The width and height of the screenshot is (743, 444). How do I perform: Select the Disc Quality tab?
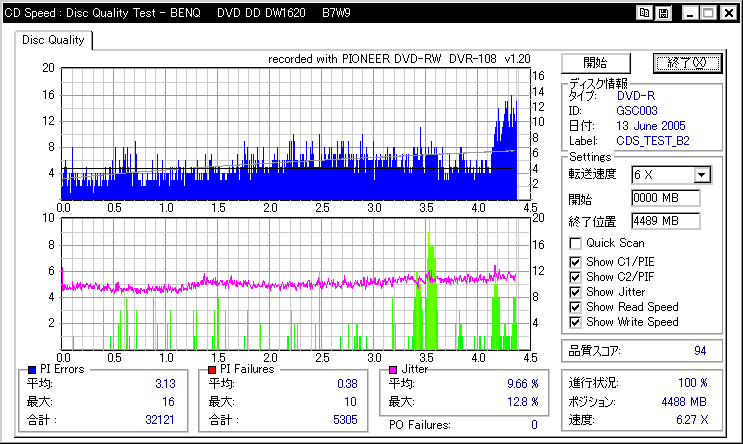pos(53,40)
